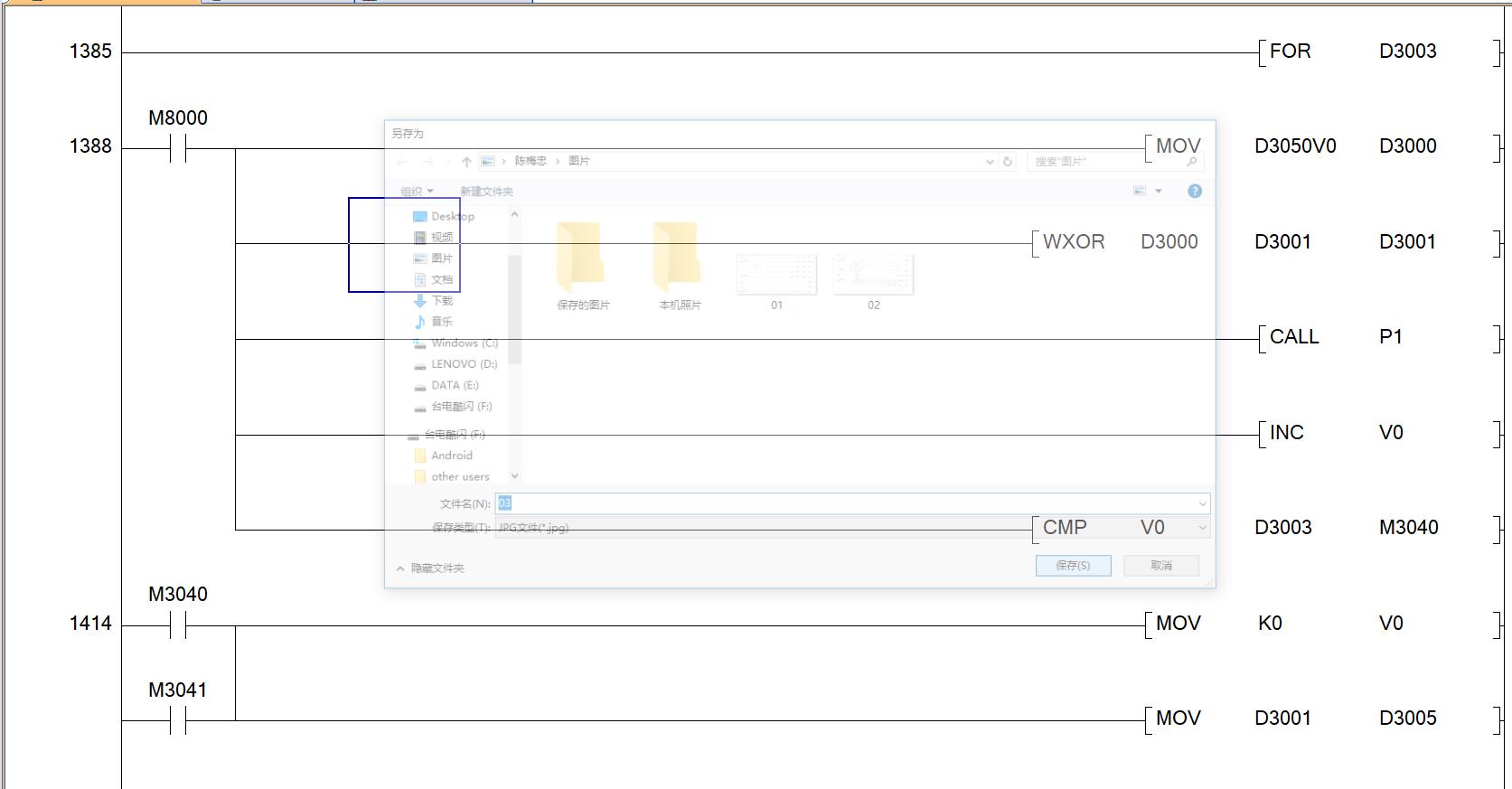Select the LENOVO (D:) drive
This screenshot has height=789, width=1512.
(x=463, y=364)
